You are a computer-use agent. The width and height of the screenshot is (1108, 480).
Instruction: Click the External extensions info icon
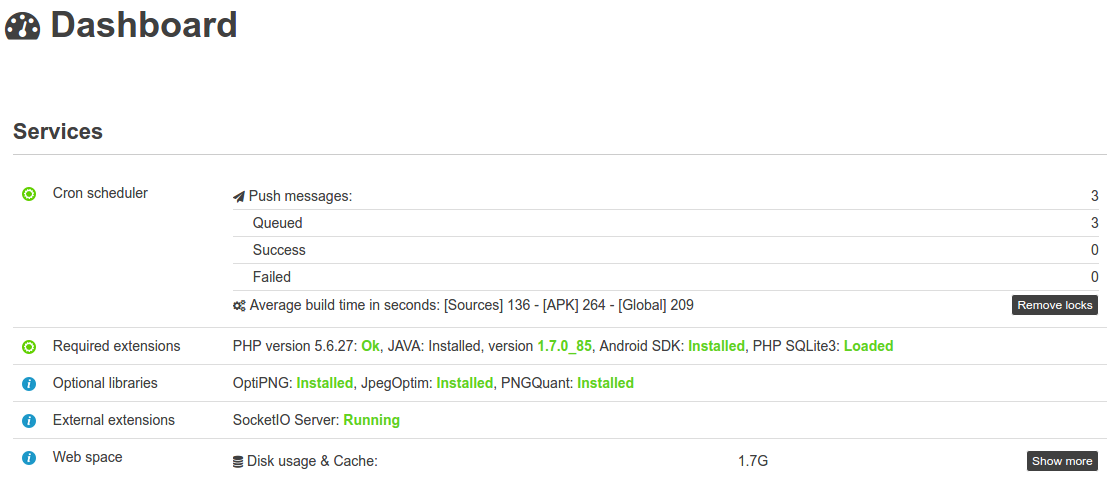[29, 421]
